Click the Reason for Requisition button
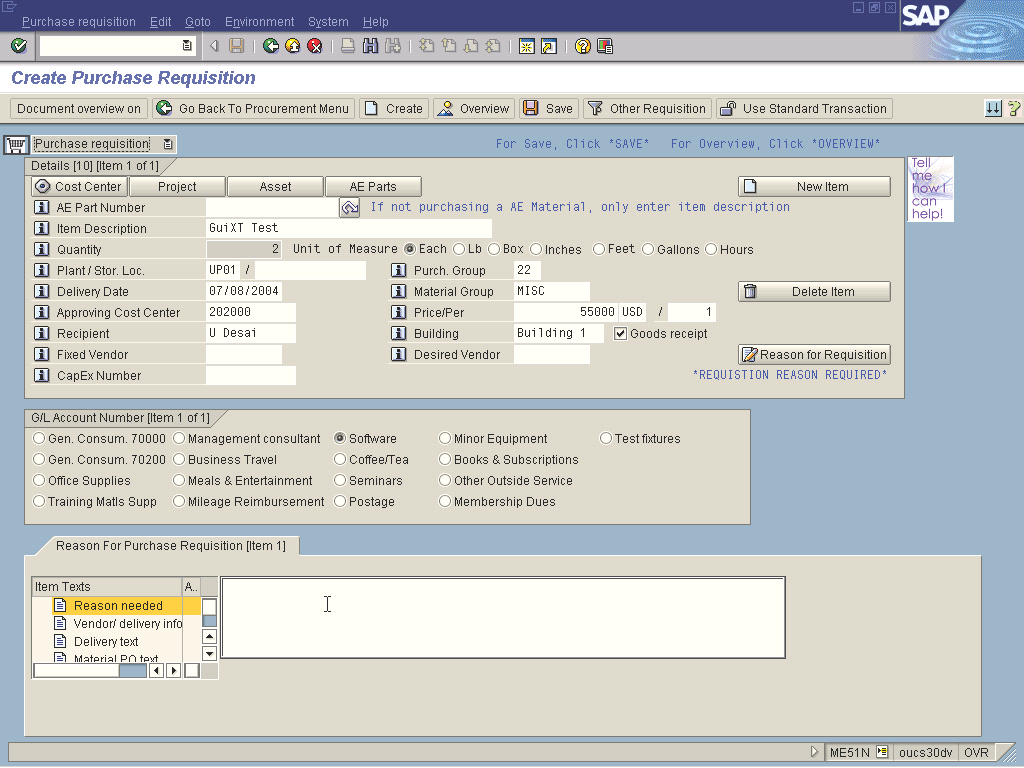Viewport: 1024px width, 768px height. (x=814, y=355)
